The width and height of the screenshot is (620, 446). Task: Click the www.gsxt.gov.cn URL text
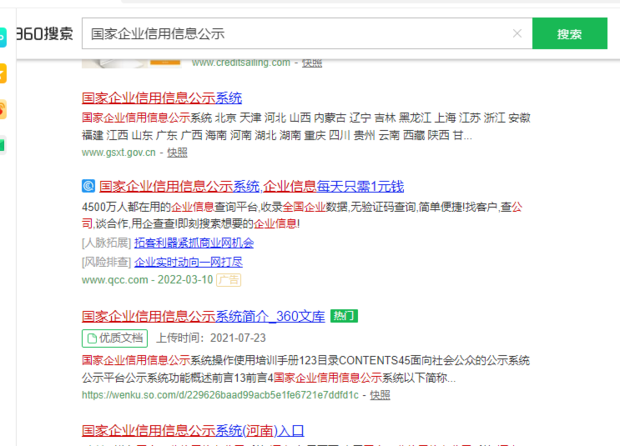click(x=119, y=153)
